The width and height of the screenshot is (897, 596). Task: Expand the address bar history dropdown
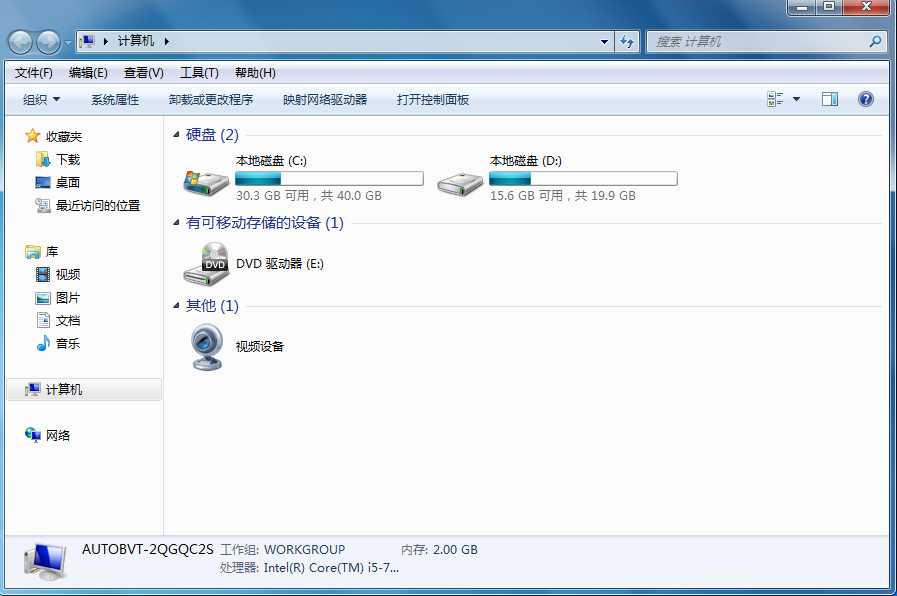tap(604, 42)
